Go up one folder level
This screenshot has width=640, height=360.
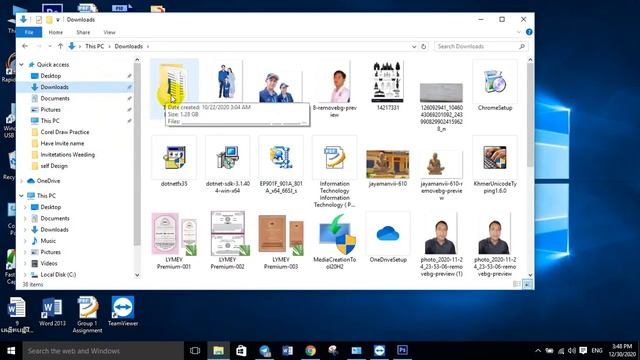60,47
